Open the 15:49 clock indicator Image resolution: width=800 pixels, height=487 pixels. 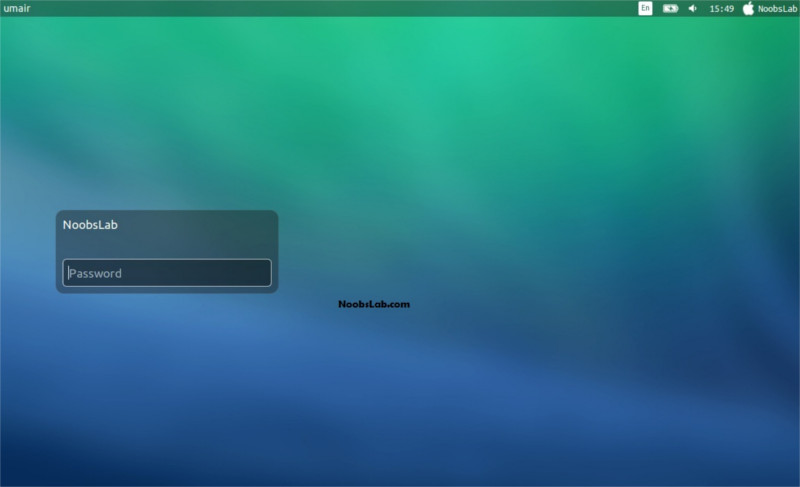coord(721,8)
